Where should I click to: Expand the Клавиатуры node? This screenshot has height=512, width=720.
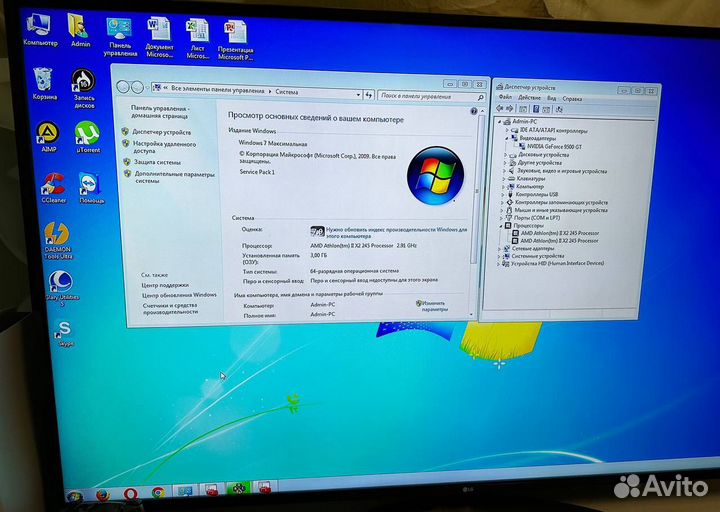(504, 178)
